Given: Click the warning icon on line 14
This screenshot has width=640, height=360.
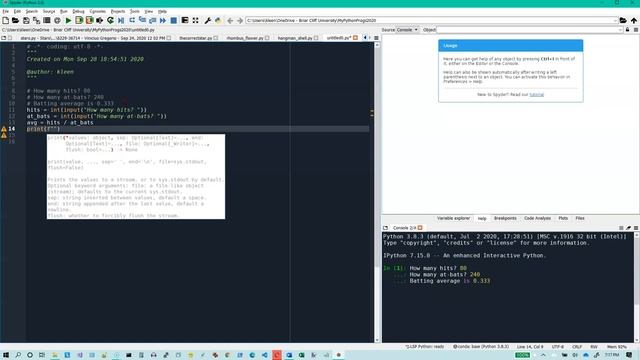Looking at the screenshot, I should coord(4,129).
